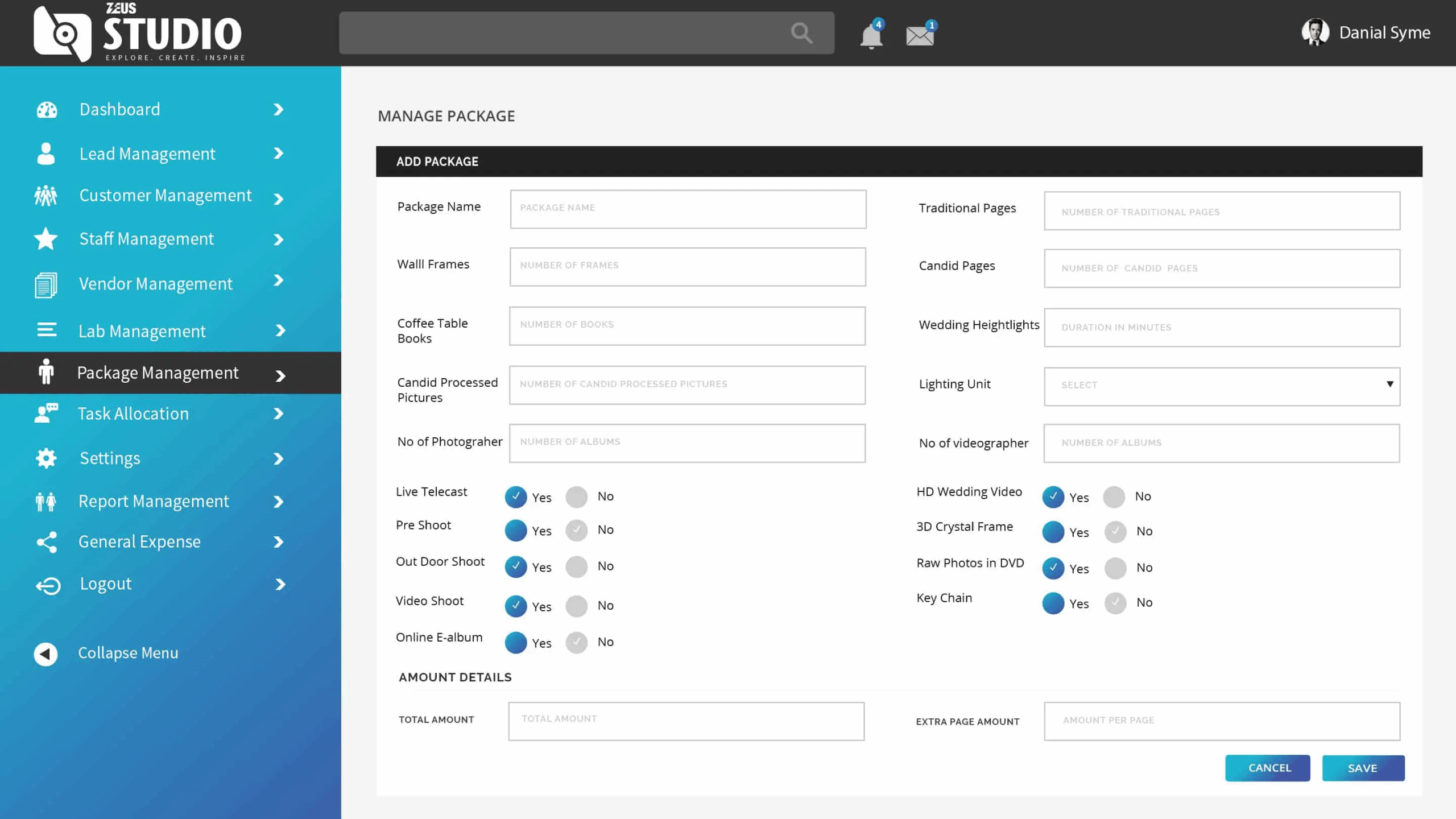Click the Candid Processed Pictures field

(x=687, y=385)
